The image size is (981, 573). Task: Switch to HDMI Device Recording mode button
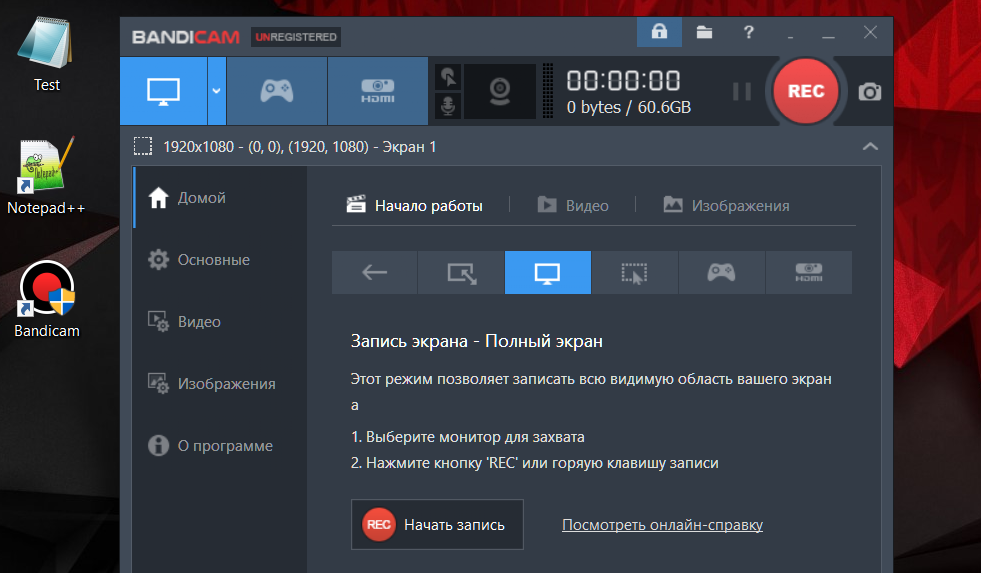378,91
